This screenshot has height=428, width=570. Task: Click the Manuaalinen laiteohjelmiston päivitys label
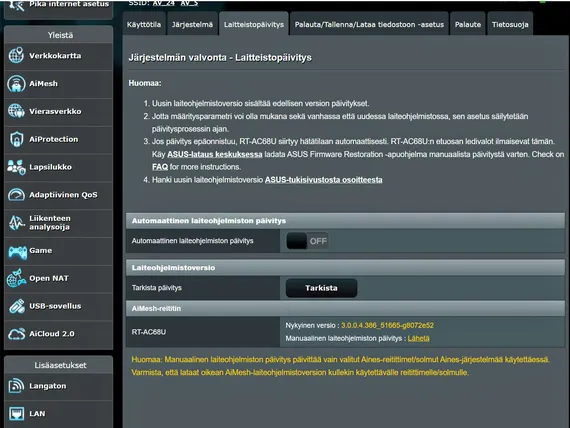[x=345, y=338]
